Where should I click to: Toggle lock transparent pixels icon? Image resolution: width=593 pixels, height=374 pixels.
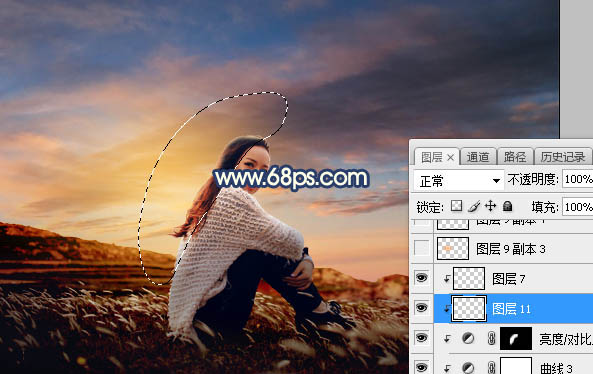point(456,206)
